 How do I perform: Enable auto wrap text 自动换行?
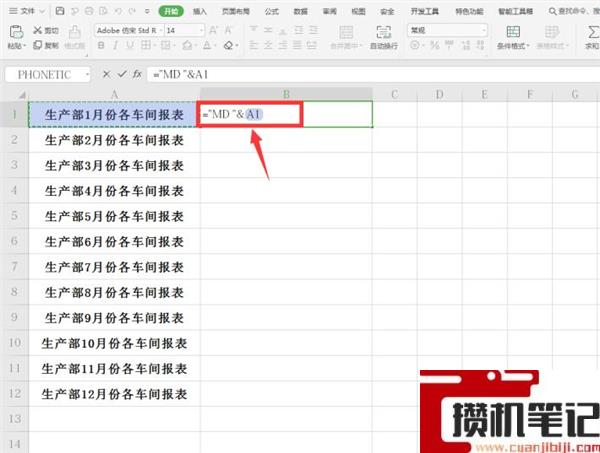[x=383, y=37]
